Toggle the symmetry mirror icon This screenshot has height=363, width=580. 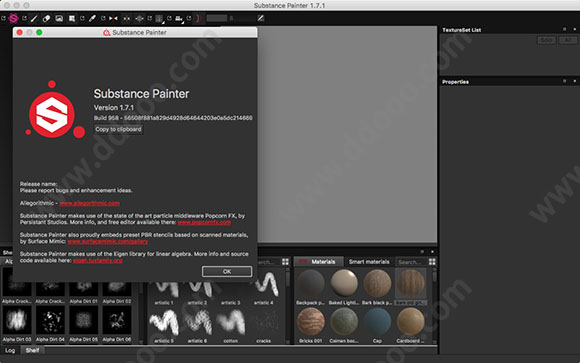point(113,18)
